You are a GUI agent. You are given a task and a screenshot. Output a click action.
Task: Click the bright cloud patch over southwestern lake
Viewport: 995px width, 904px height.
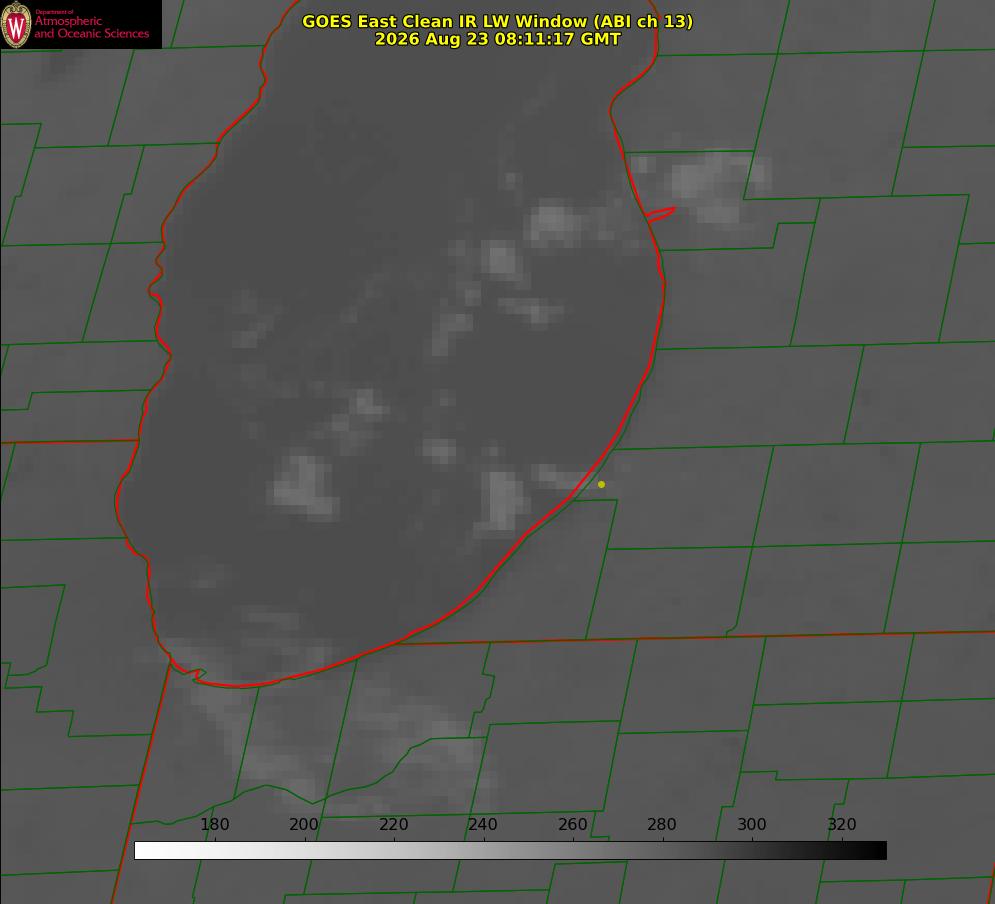click(x=305, y=486)
